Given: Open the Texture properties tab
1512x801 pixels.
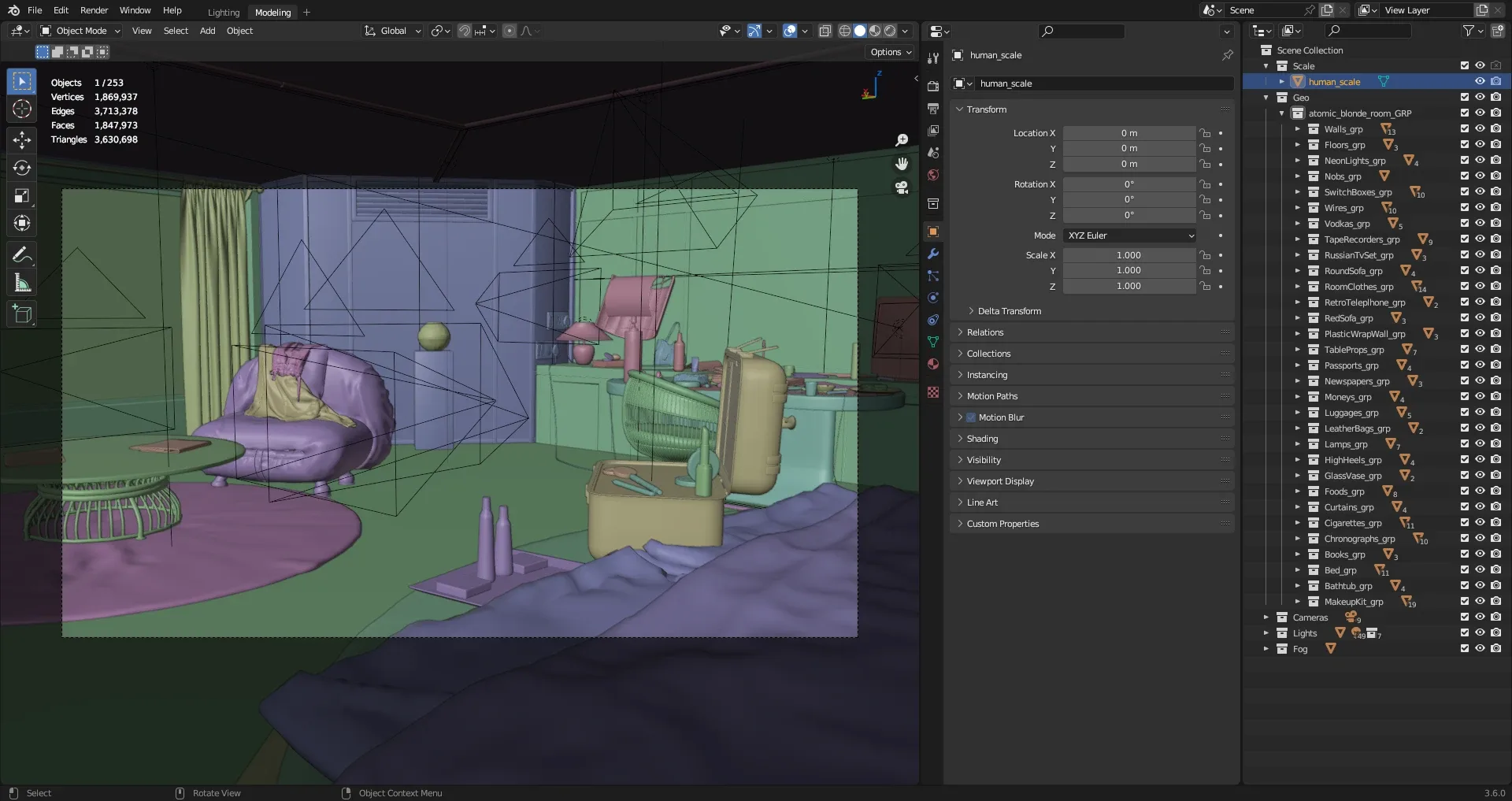Looking at the screenshot, I should (933, 392).
